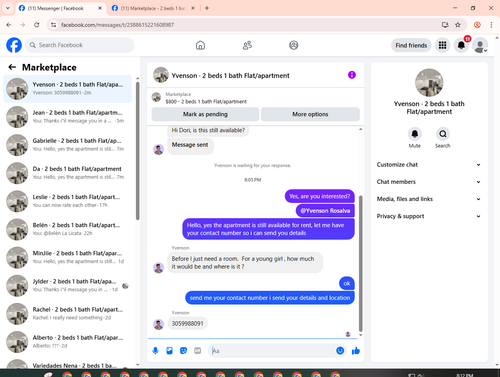
Task: Click the message text field
Action: pyautogui.click(x=273, y=351)
